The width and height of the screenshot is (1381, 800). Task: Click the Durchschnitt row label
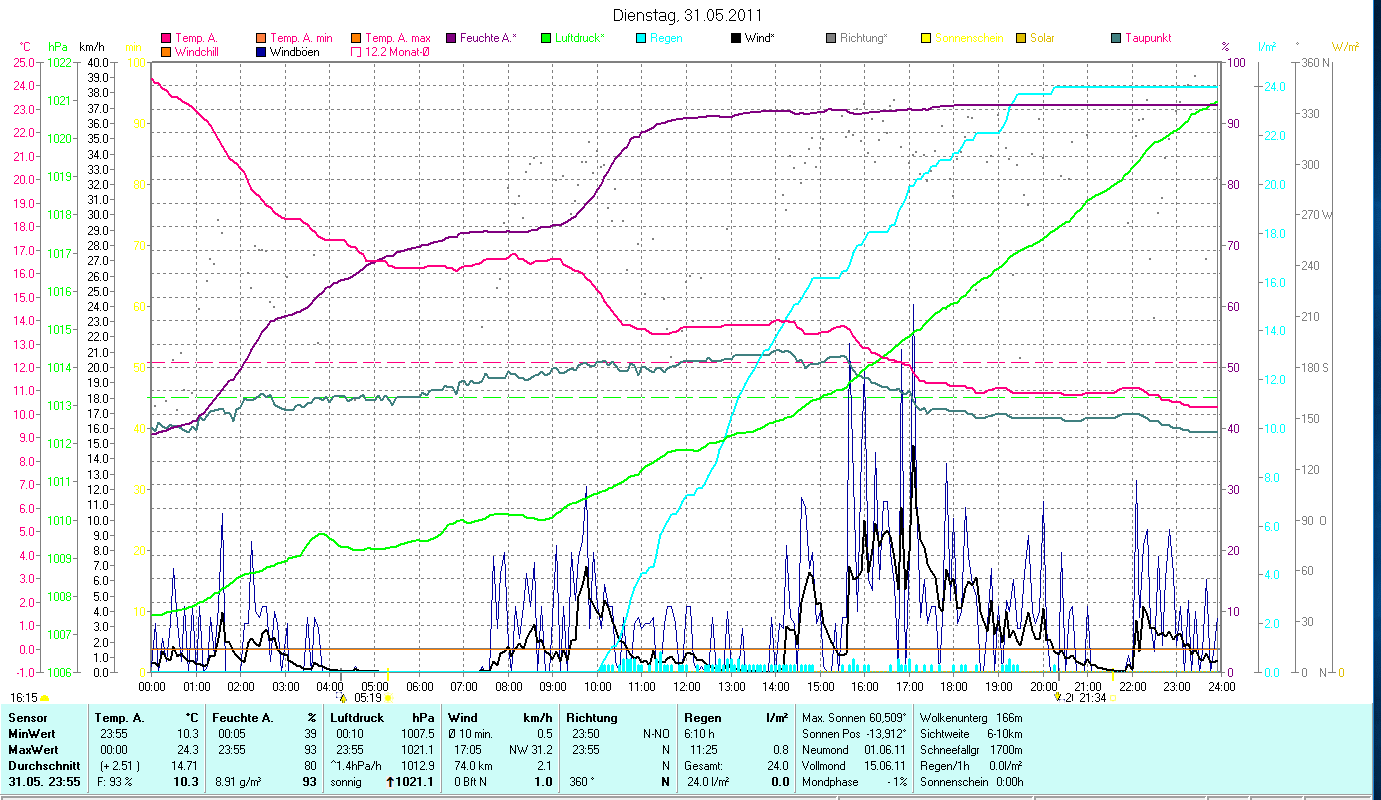point(44,765)
